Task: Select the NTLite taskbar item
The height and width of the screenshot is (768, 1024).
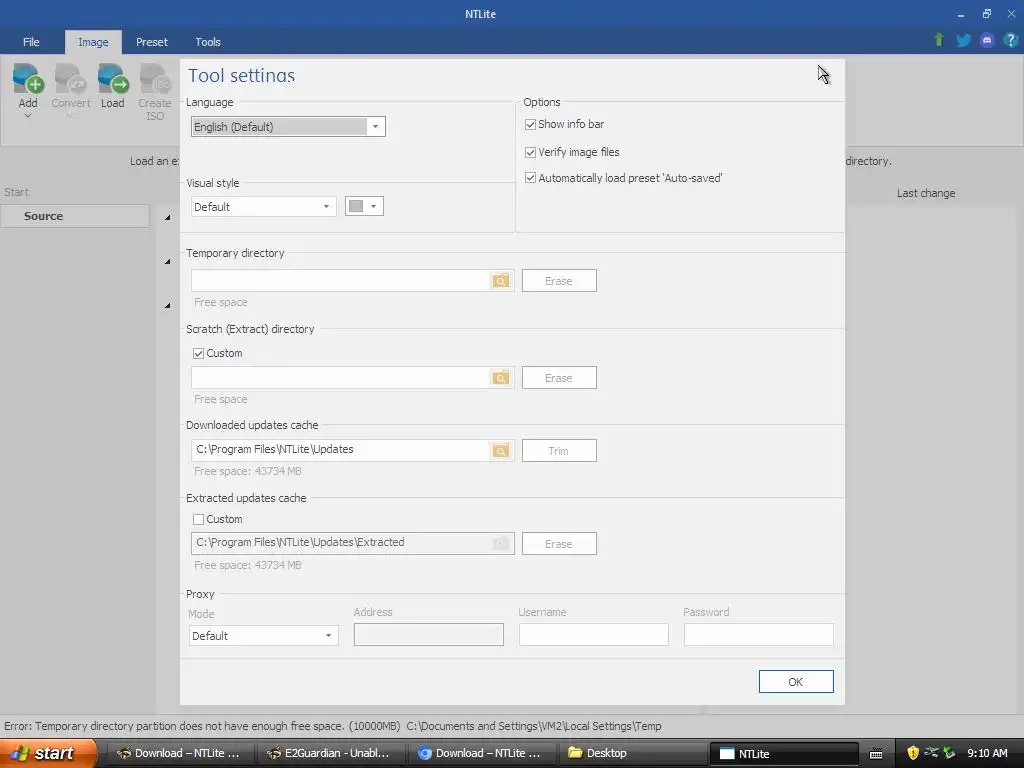Action: pos(783,753)
